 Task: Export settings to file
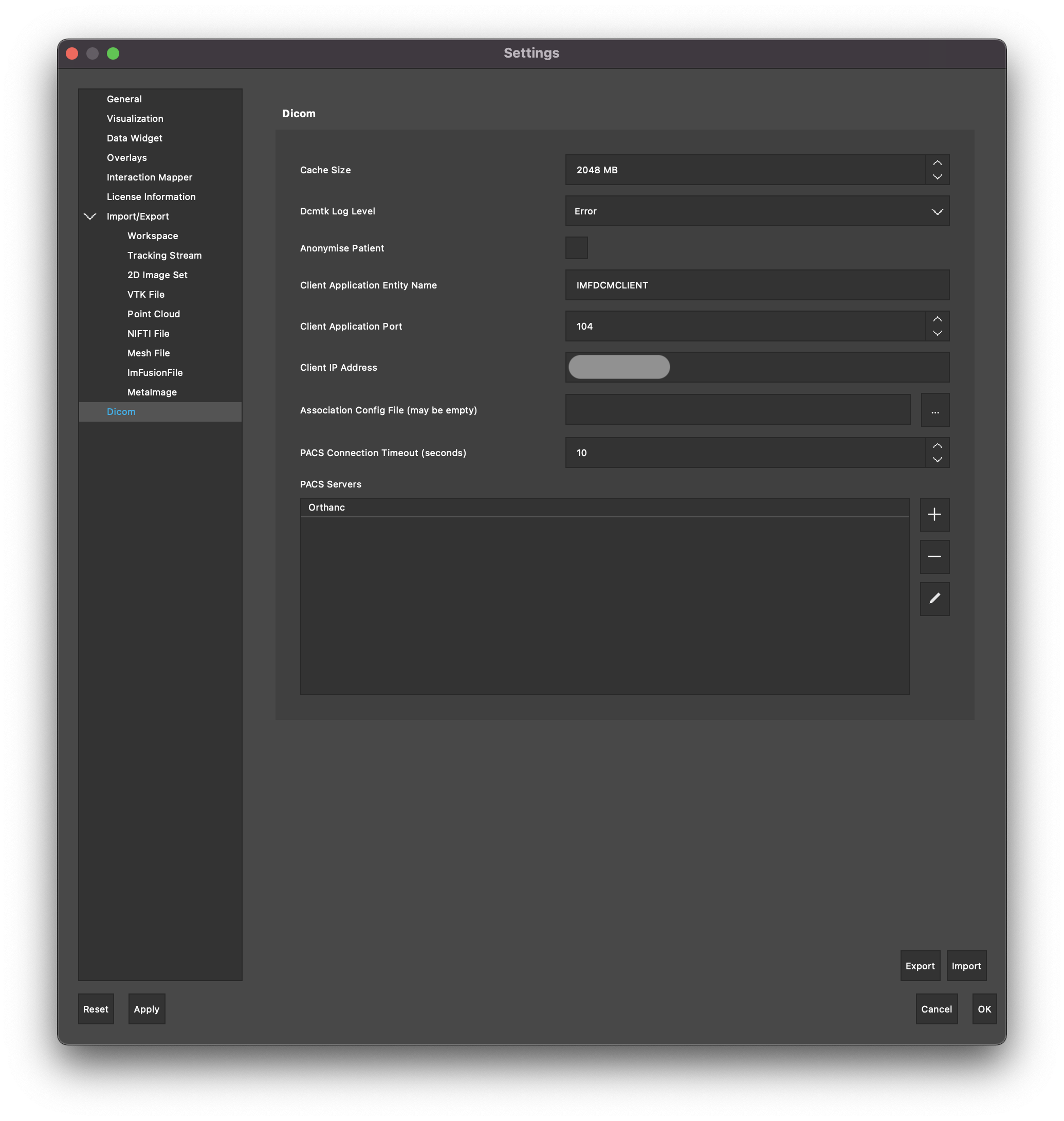tap(920, 966)
